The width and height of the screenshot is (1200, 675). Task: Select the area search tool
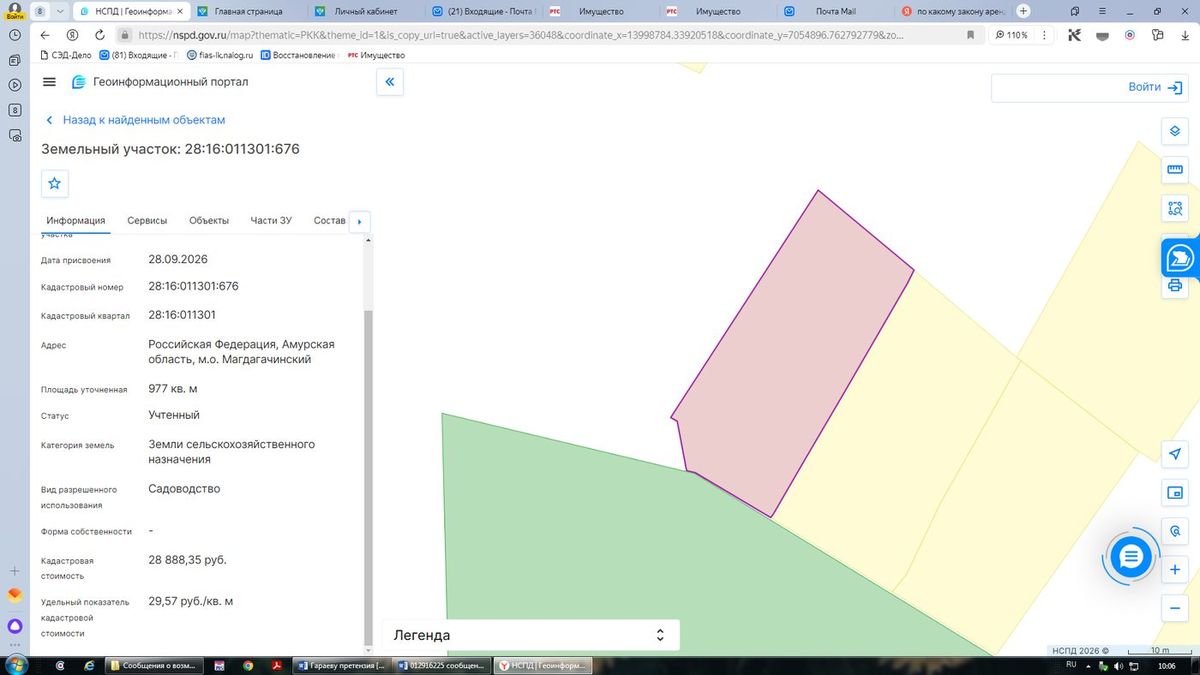coord(1175,209)
